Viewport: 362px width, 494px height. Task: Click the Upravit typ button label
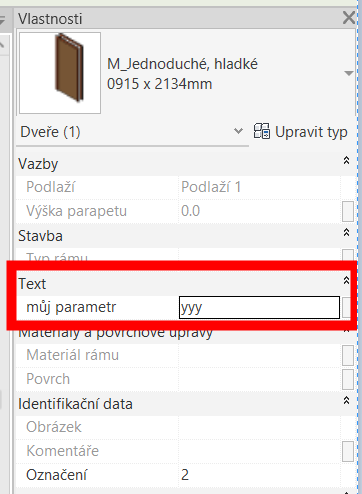click(x=311, y=132)
